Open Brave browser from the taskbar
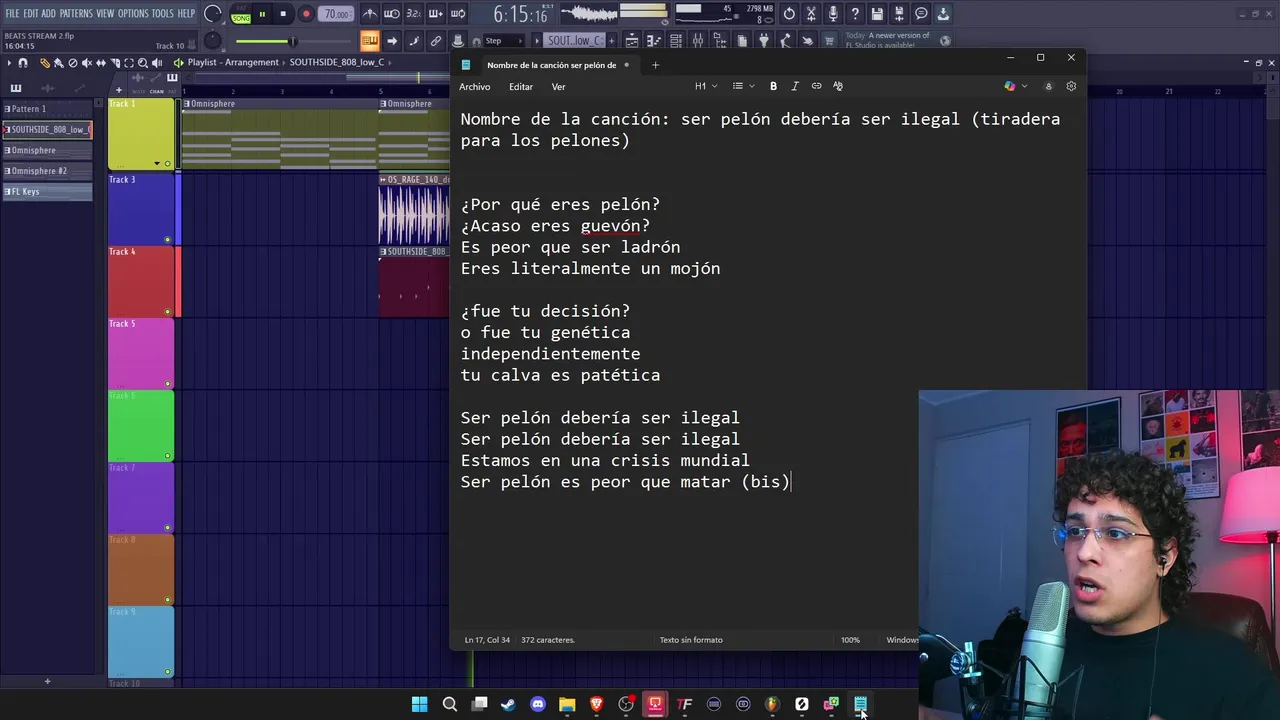This screenshot has height=720, width=1280. [597, 704]
